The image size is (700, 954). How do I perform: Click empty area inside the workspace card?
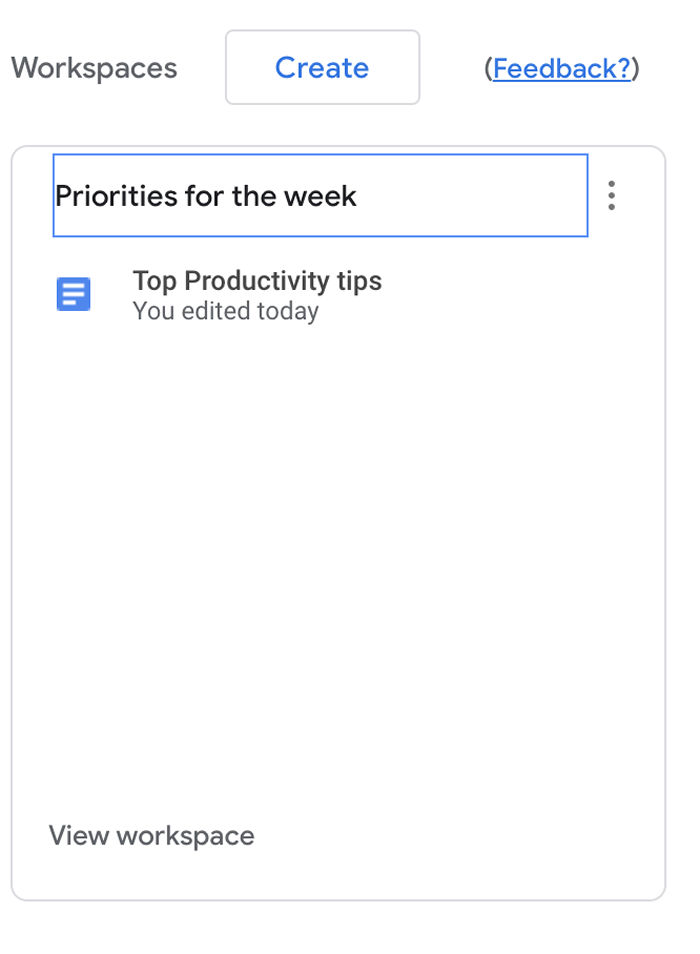338,548
